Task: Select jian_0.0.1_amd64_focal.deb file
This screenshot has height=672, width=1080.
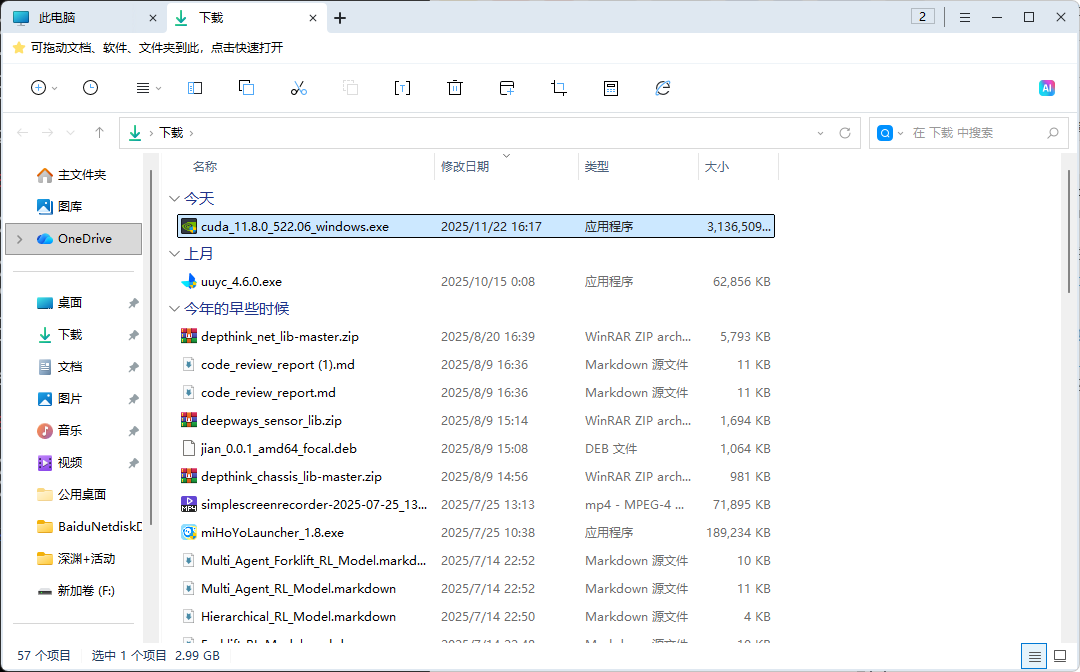Action: tap(476, 449)
